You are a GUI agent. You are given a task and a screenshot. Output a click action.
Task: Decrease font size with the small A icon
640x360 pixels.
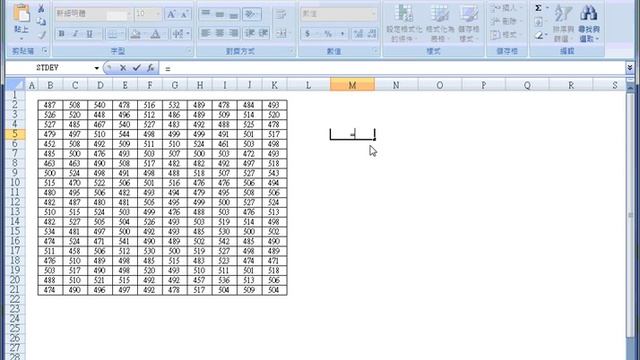[x=184, y=14]
